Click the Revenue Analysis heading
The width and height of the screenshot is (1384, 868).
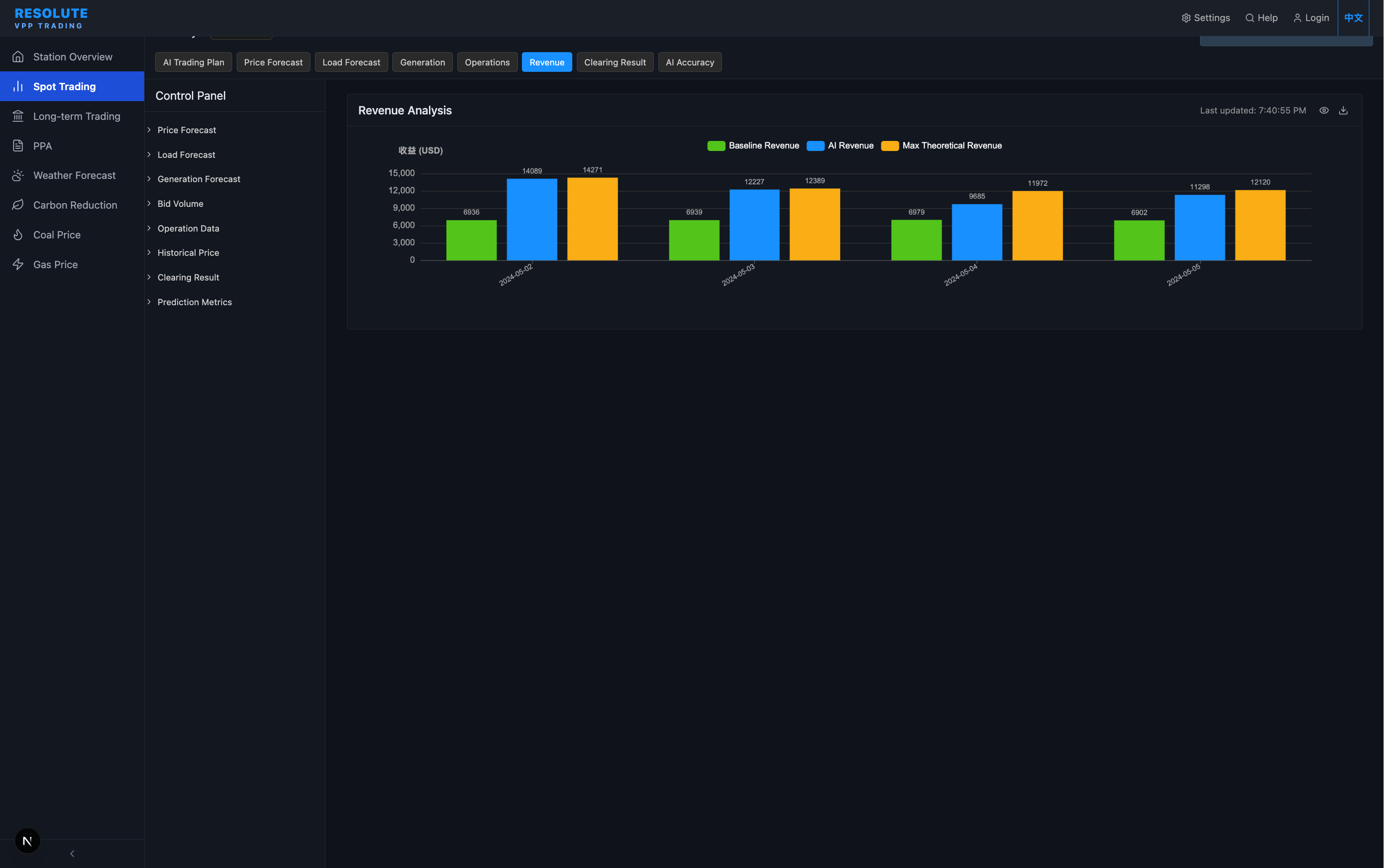pos(405,110)
